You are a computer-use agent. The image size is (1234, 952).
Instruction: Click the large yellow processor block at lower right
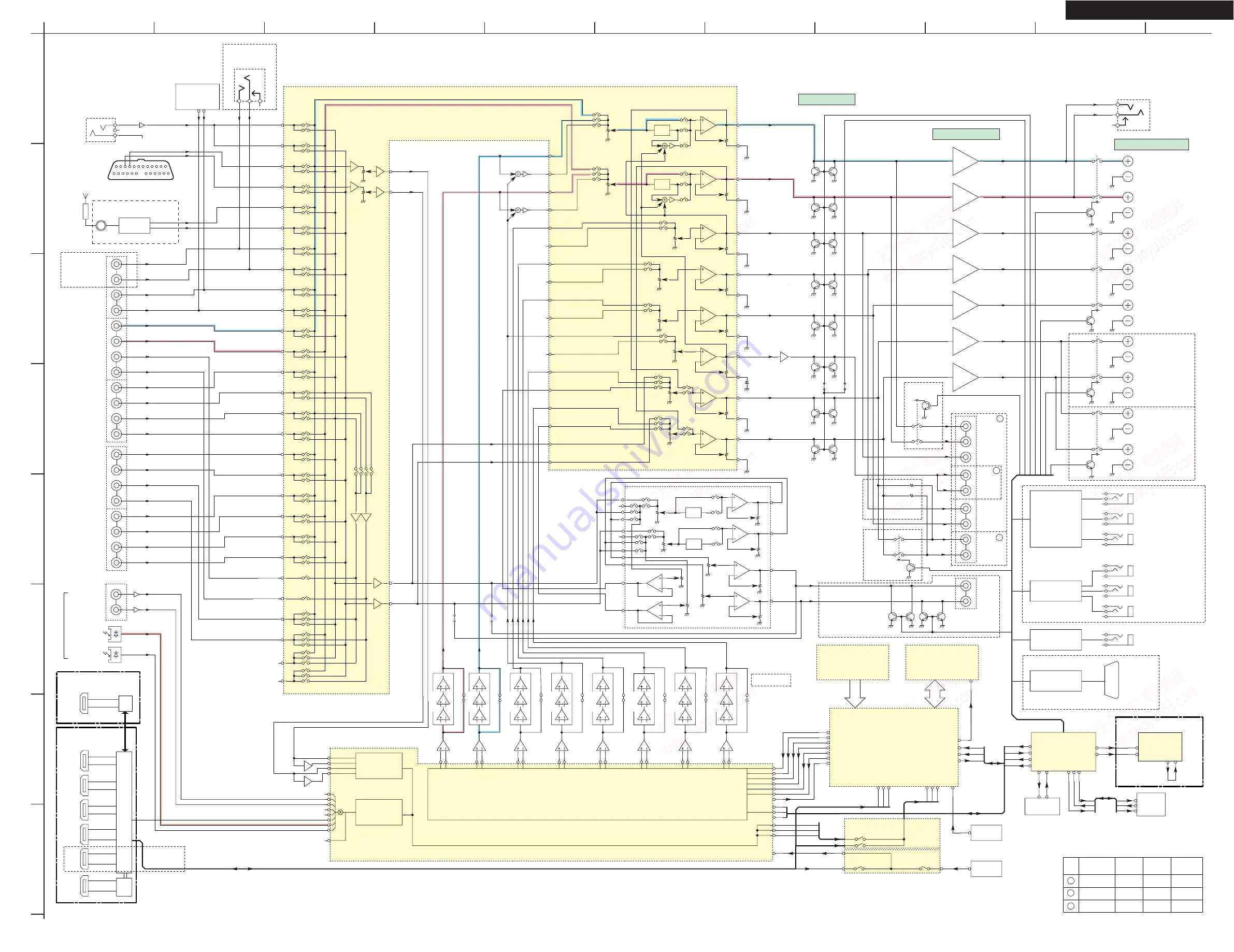pyautogui.click(x=894, y=747)
